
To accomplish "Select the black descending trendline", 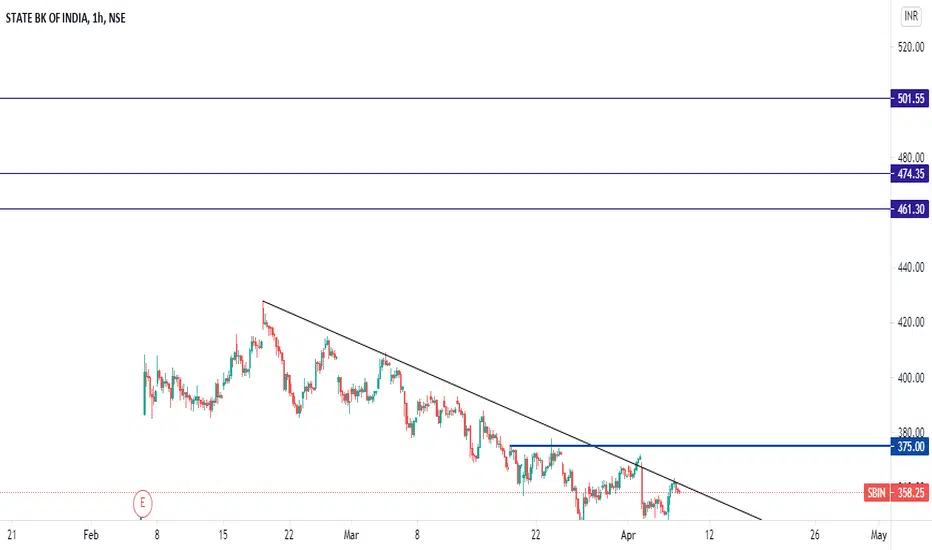I will click(x=511, y=411).
